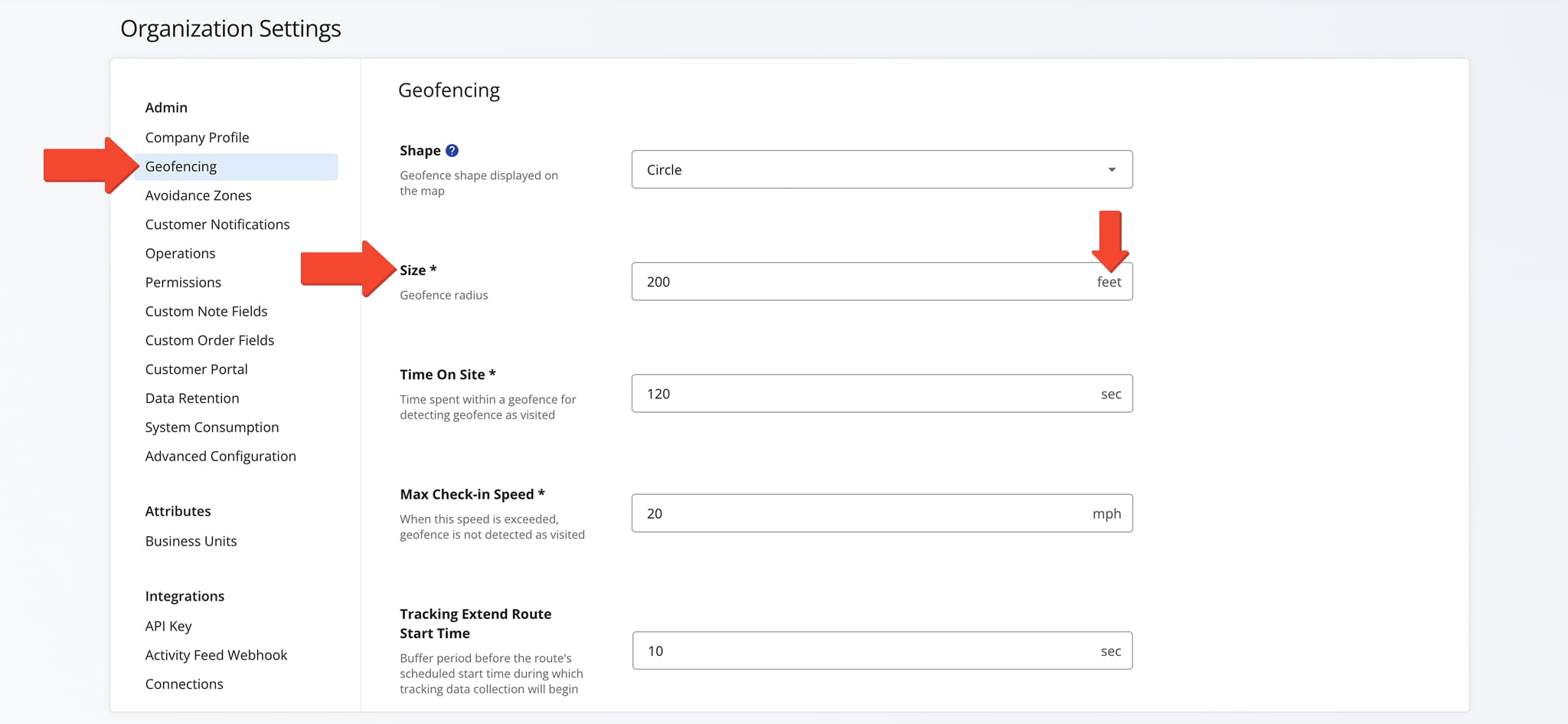This screenshot has height=724, width=1568.
Task: Click the Max Check-in Speed field
Action: (x=882, y=513)
